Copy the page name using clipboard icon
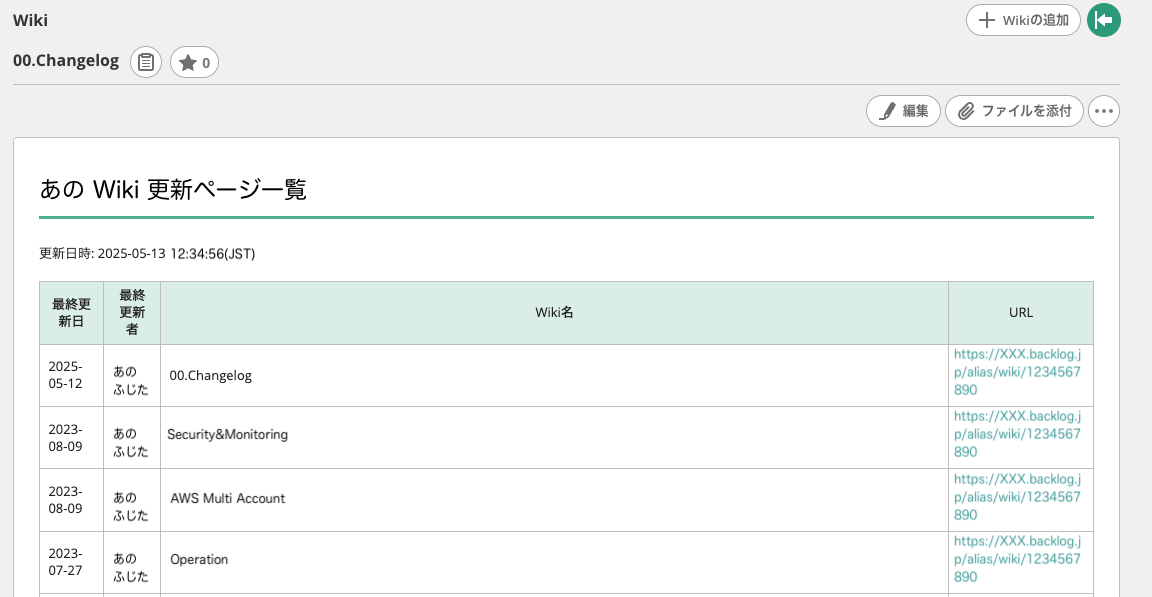This screenshot has width=1152, height=597. (145, 62)
